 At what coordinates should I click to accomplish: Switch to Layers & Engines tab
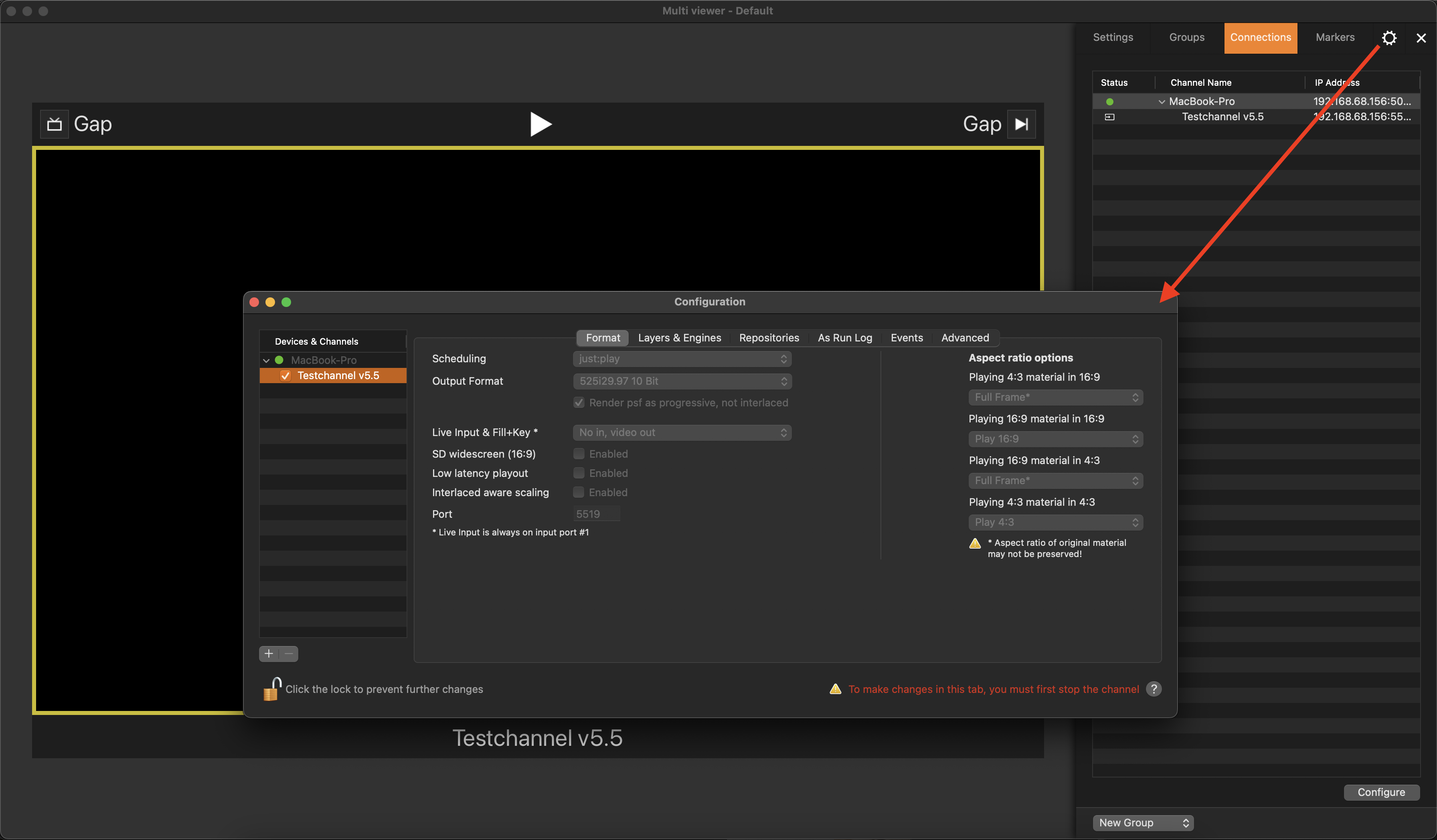[x=679, y=337]
